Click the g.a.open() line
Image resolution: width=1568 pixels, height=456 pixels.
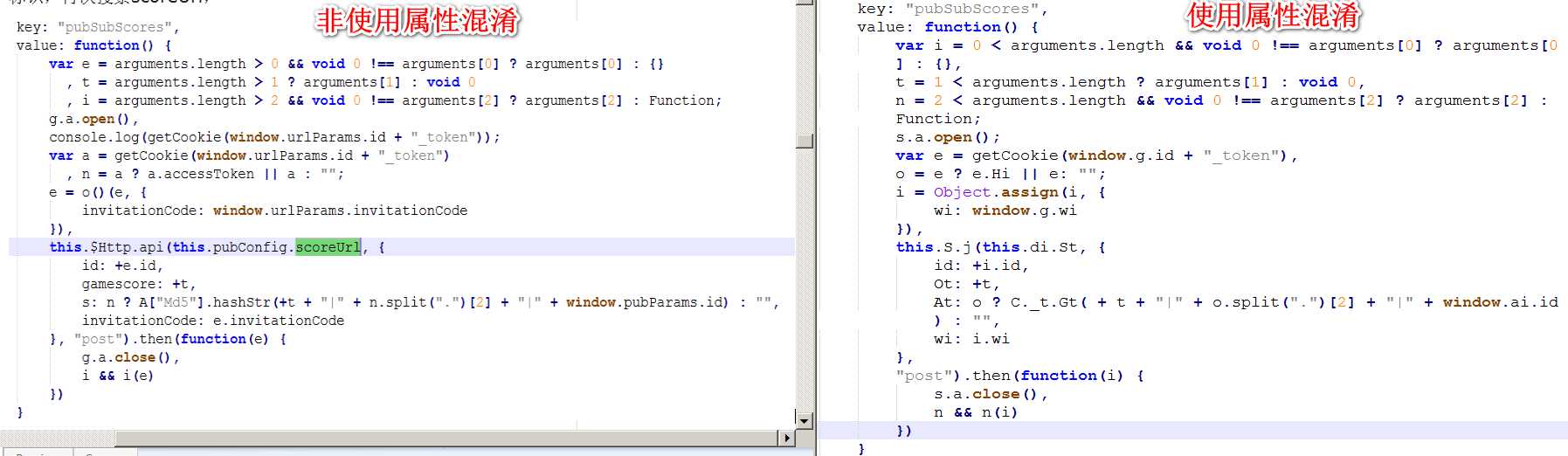(93, 119)
